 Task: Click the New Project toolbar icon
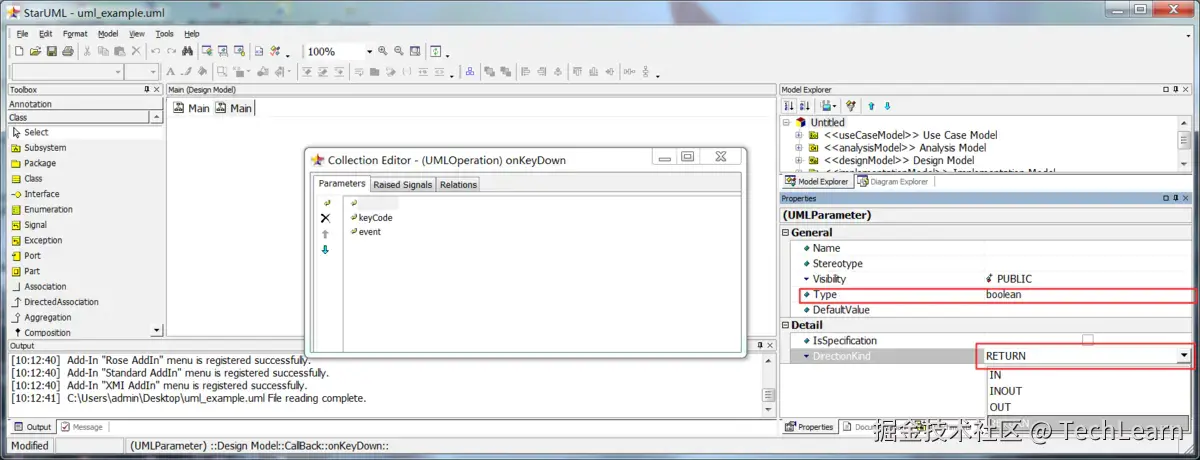[x=19, y=51]
